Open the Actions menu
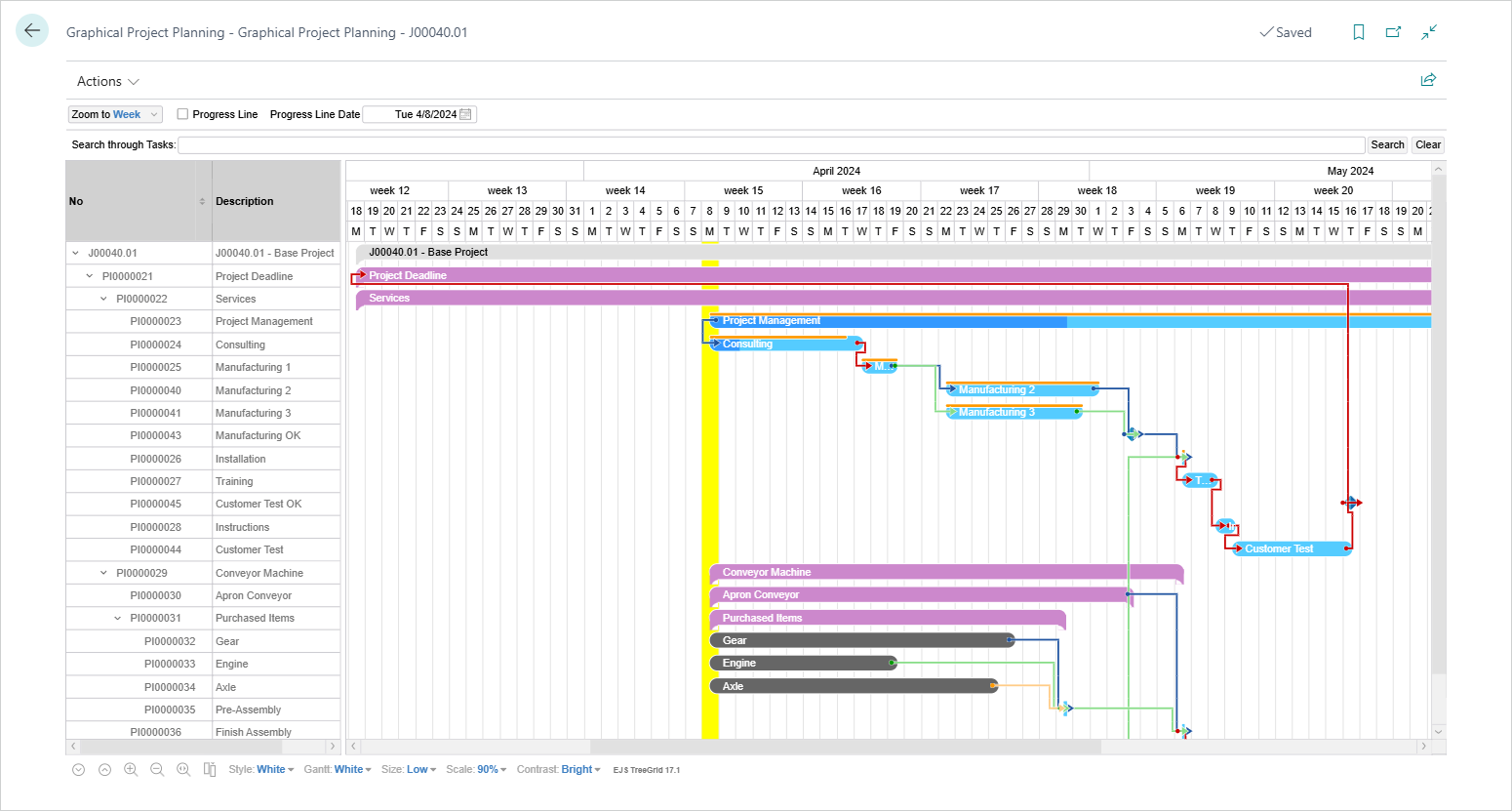This screenshot has width=1512, height=811. (105, 81)
